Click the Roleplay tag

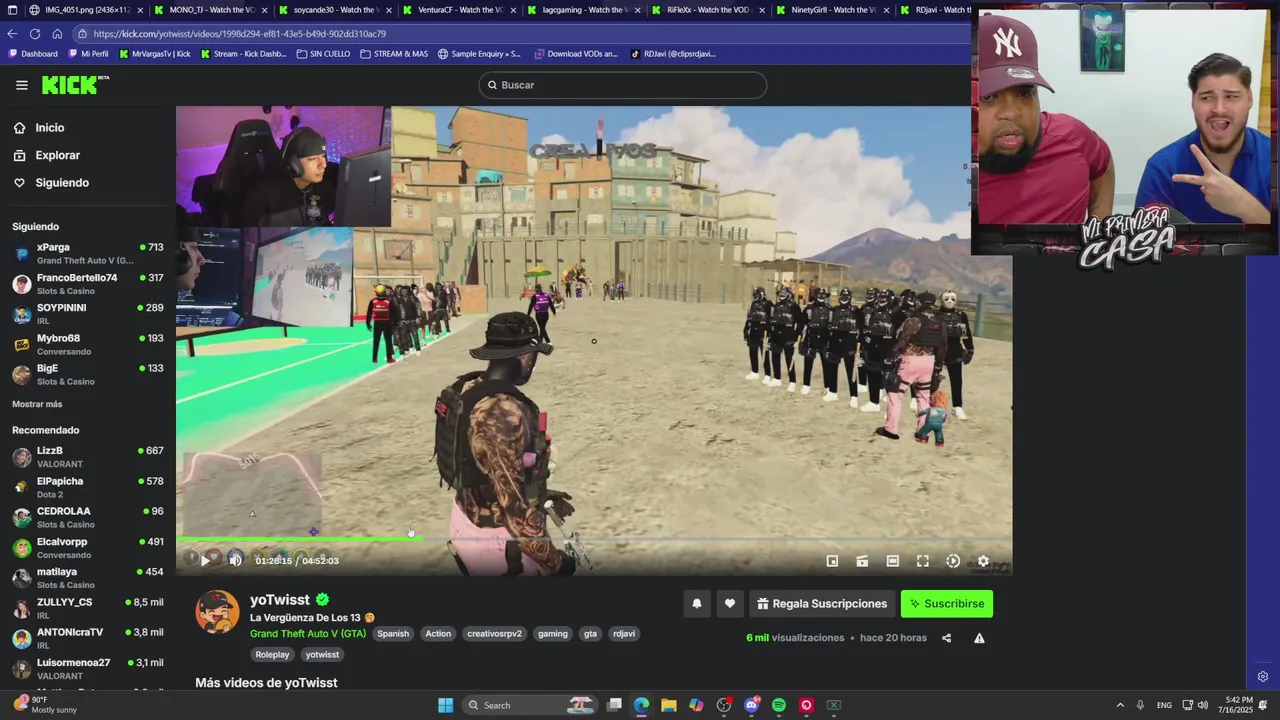click(272, 655)
